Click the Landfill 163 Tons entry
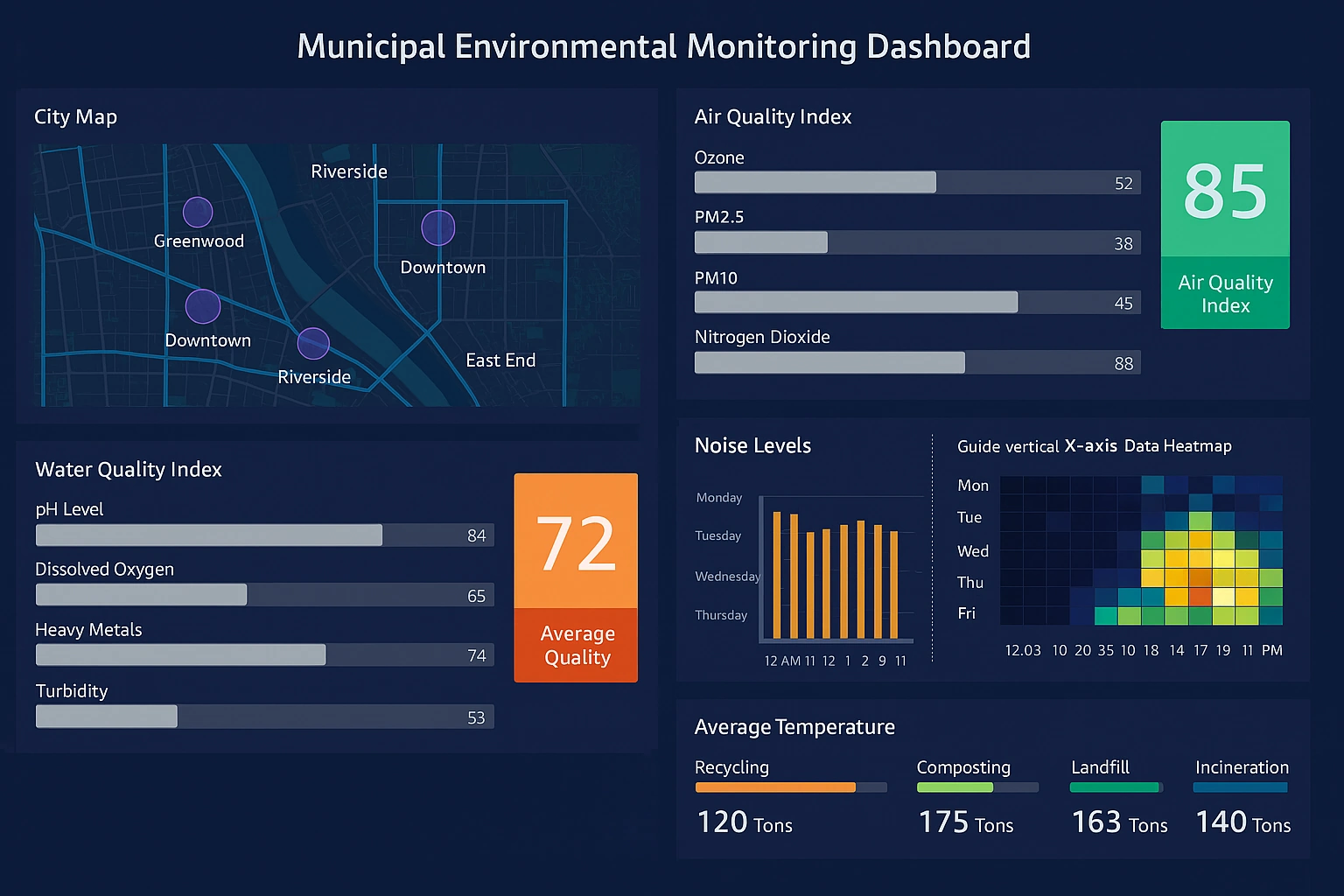 pyautogui.click(x=1118, y=822)
